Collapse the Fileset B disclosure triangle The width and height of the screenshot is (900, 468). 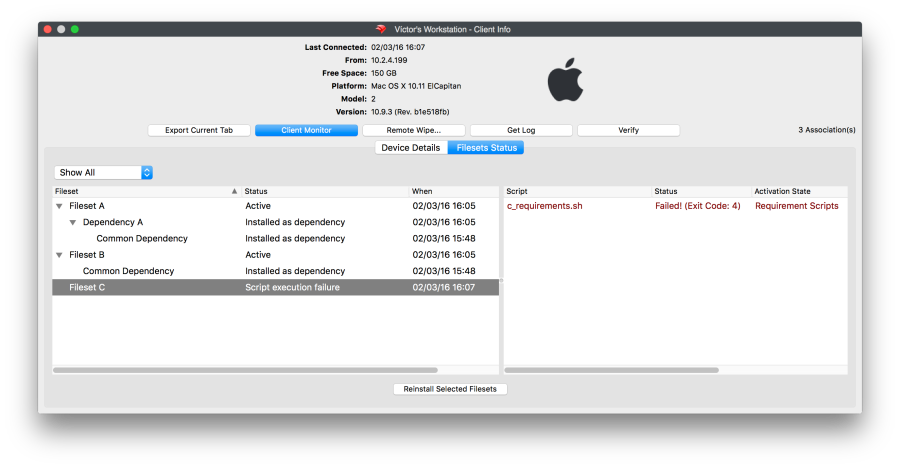(x=59, y=255)
